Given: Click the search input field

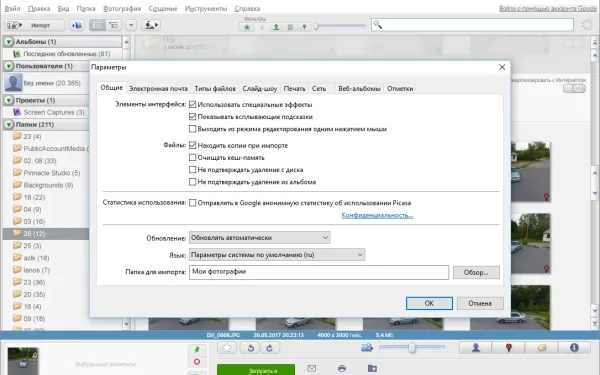Looking at the screenshot, I should [472, 25].
